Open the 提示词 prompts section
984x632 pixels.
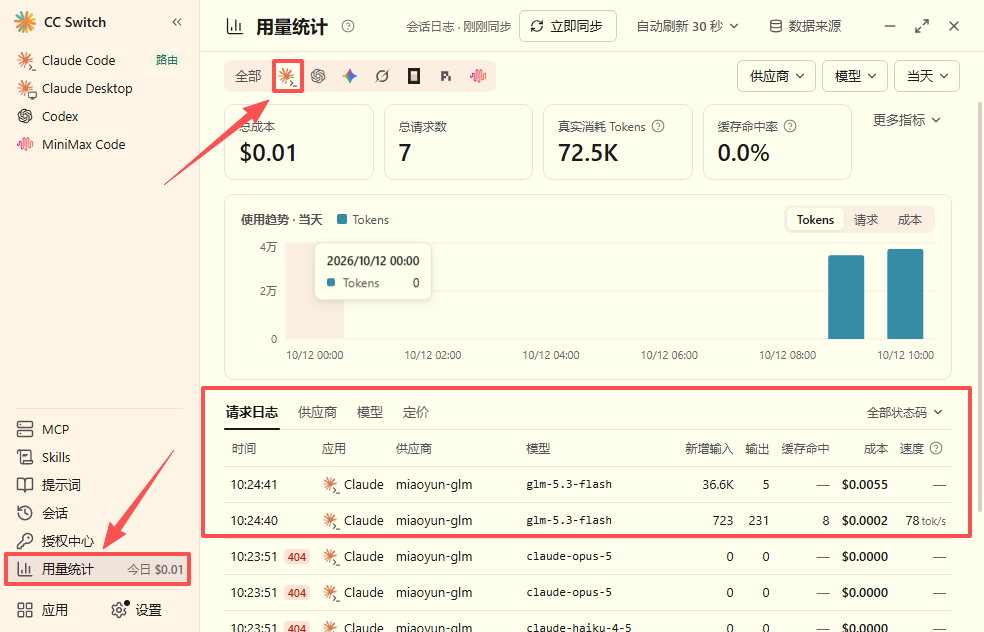coord(61,485)
